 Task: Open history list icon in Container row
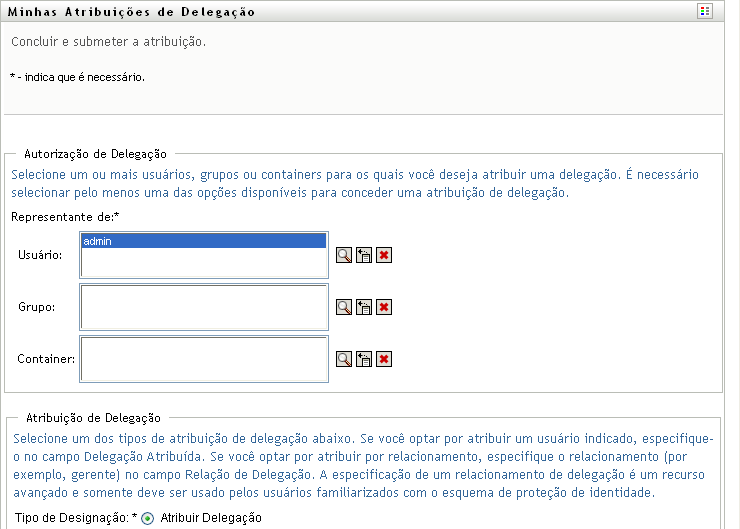(x=364, y=359)
